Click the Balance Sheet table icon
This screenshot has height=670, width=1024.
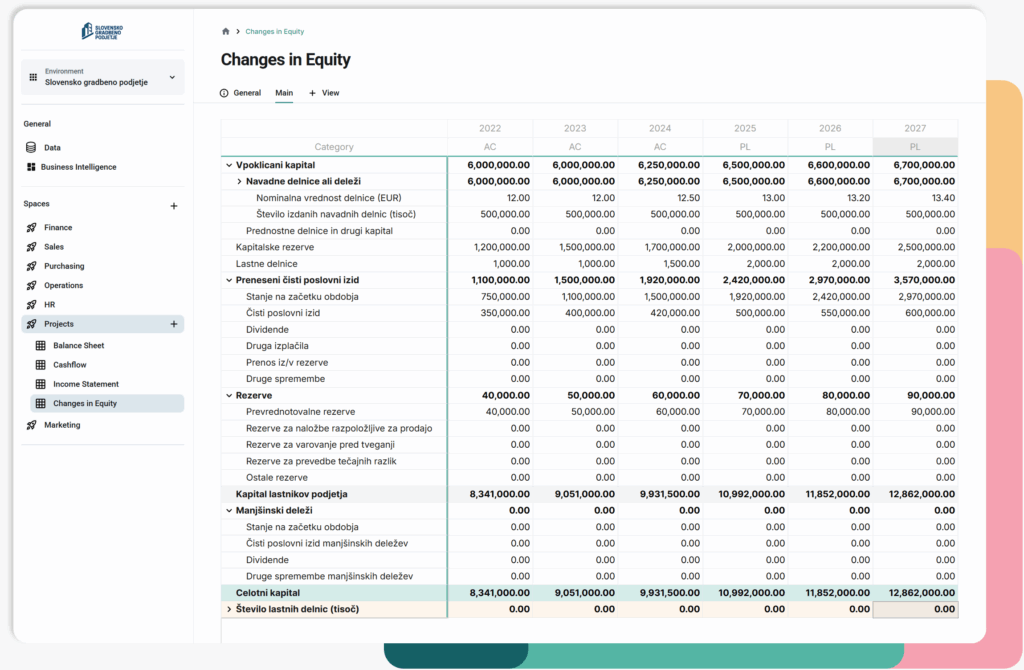coord(41,346)
